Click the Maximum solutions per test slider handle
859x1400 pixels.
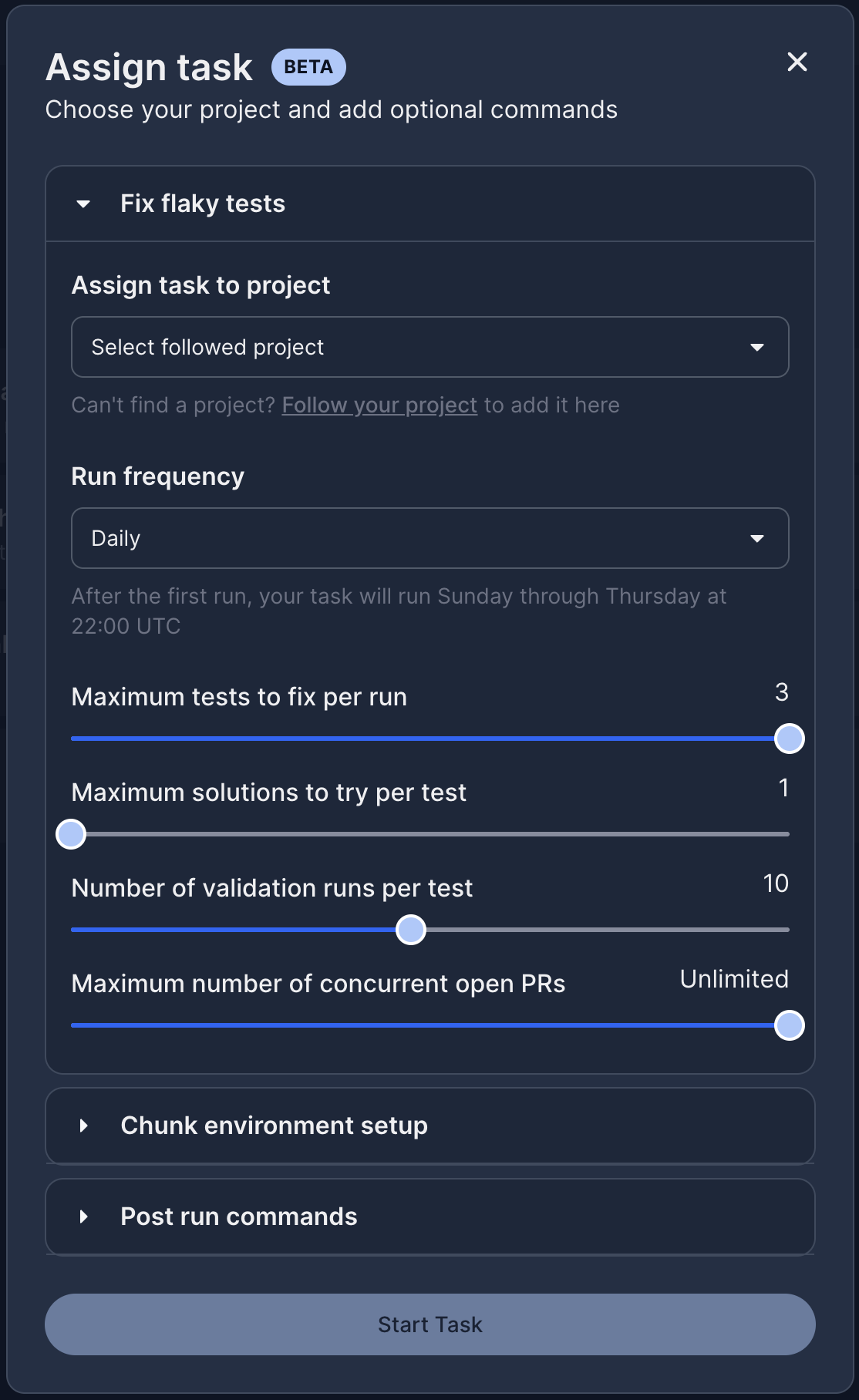[71, 834]
